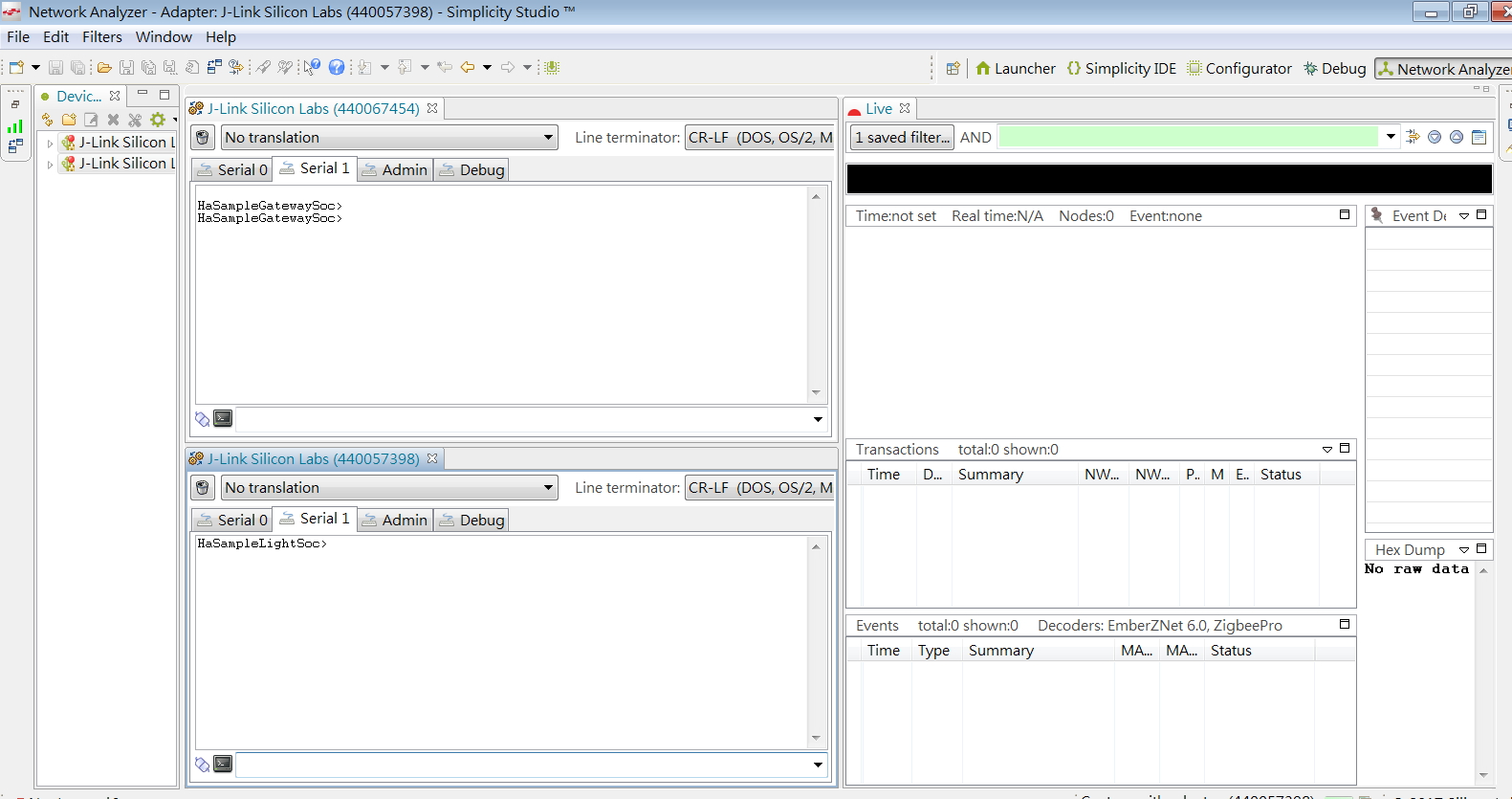Image resolution: width=1512 pixels, height=799 pixels.
Task: Switch to Admin tab in the 440067454 console
Action: 396,170
